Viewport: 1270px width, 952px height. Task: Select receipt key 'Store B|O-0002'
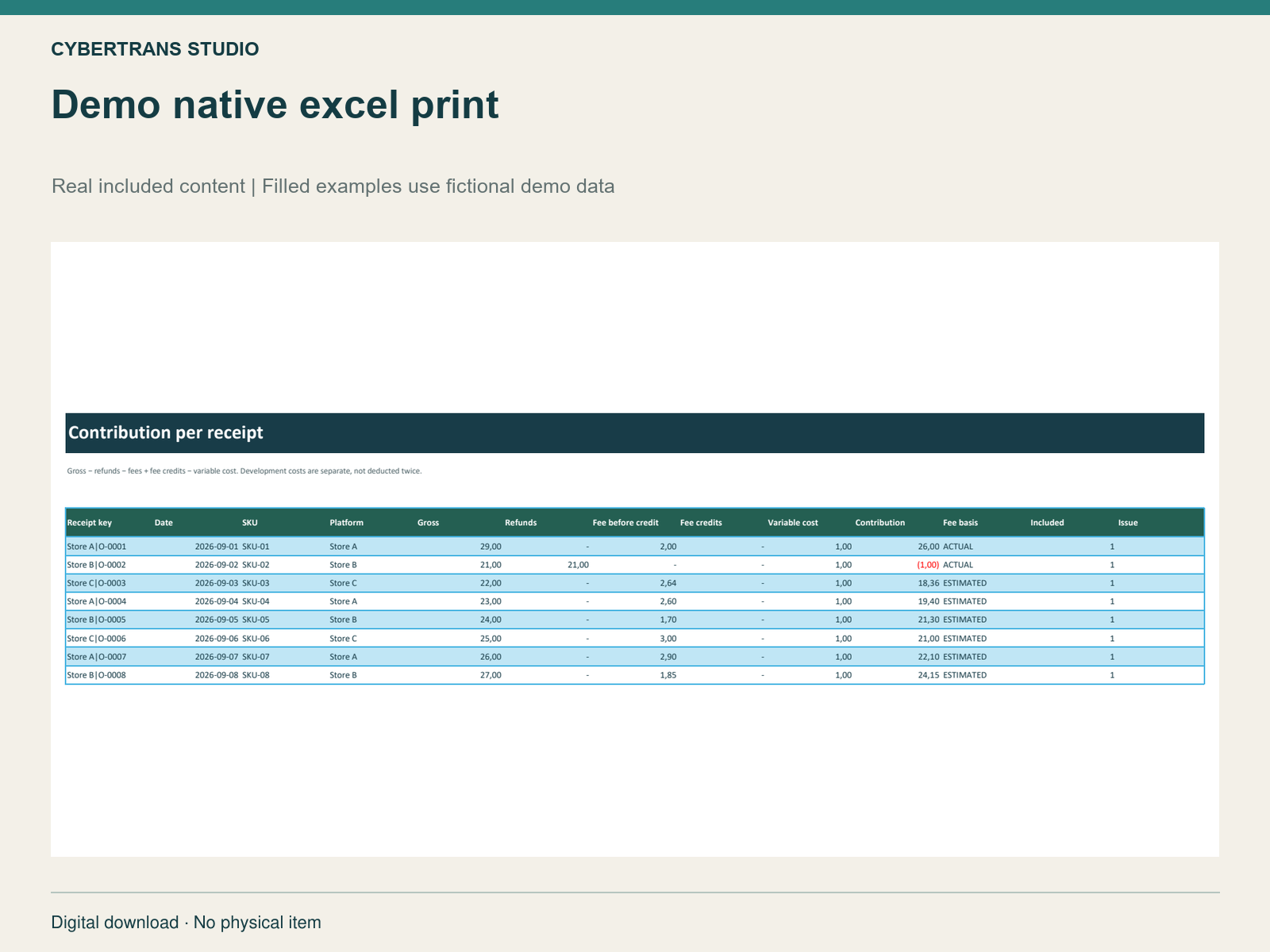pos(97,565)
